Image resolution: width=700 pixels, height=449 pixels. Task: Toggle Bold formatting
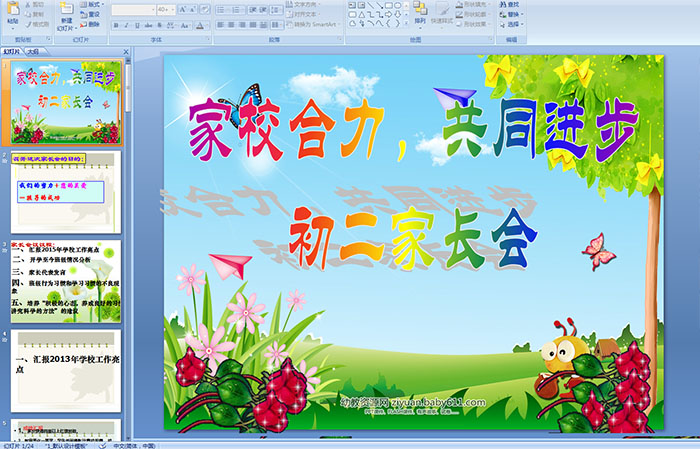coord(116,25)
